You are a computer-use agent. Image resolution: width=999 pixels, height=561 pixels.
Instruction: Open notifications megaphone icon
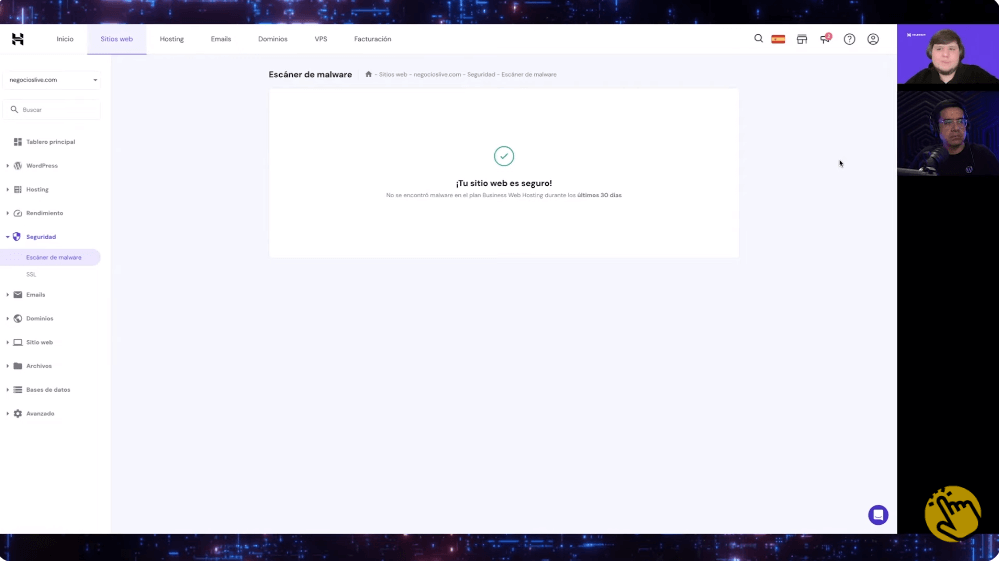point(826,39)
